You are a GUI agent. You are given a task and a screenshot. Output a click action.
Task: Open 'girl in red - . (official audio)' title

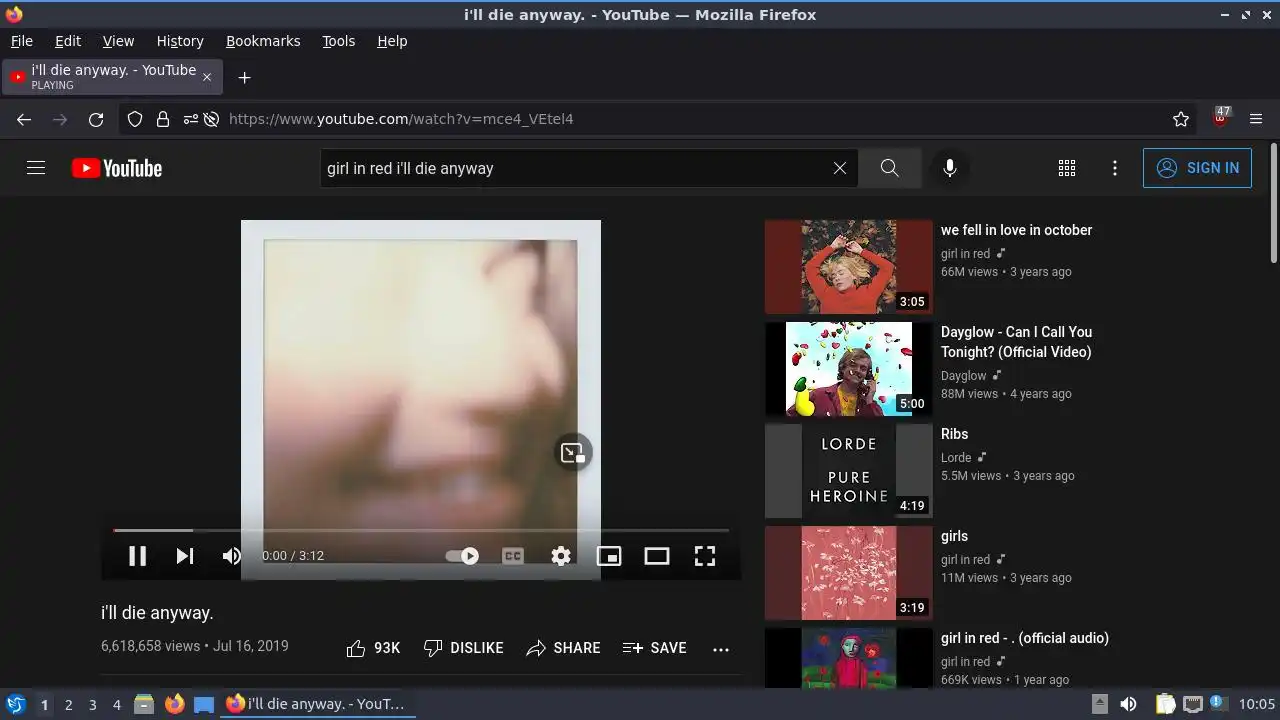coord(1024,638)
